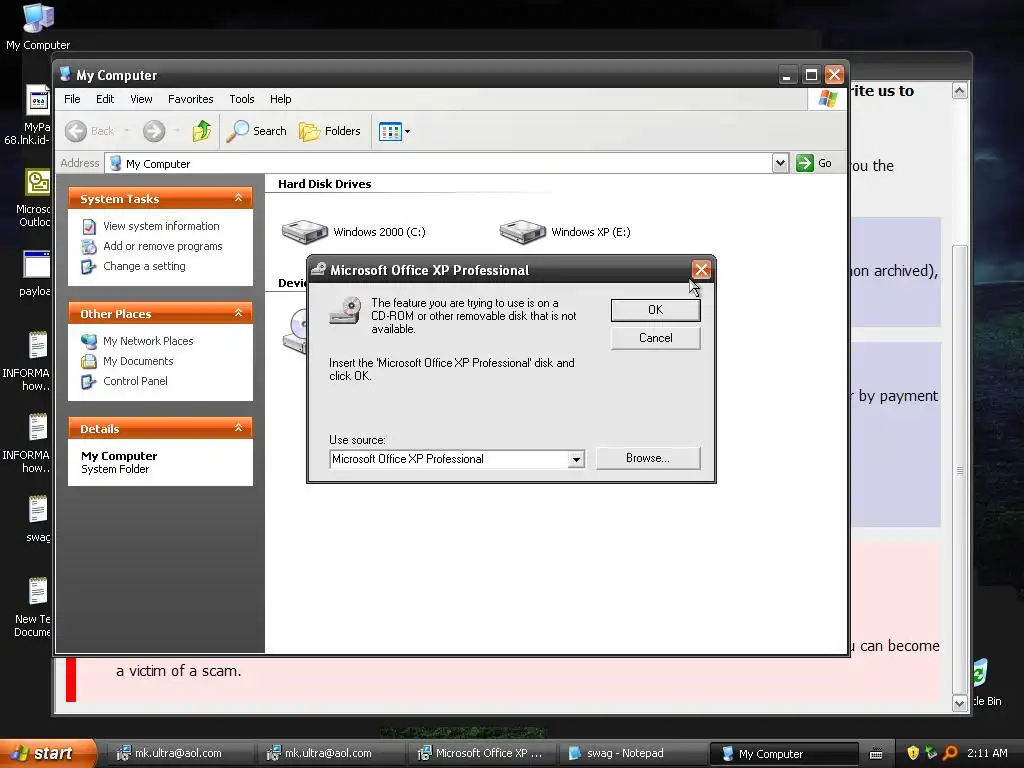Click the Back toolbar button

click(x=90, y=131)
